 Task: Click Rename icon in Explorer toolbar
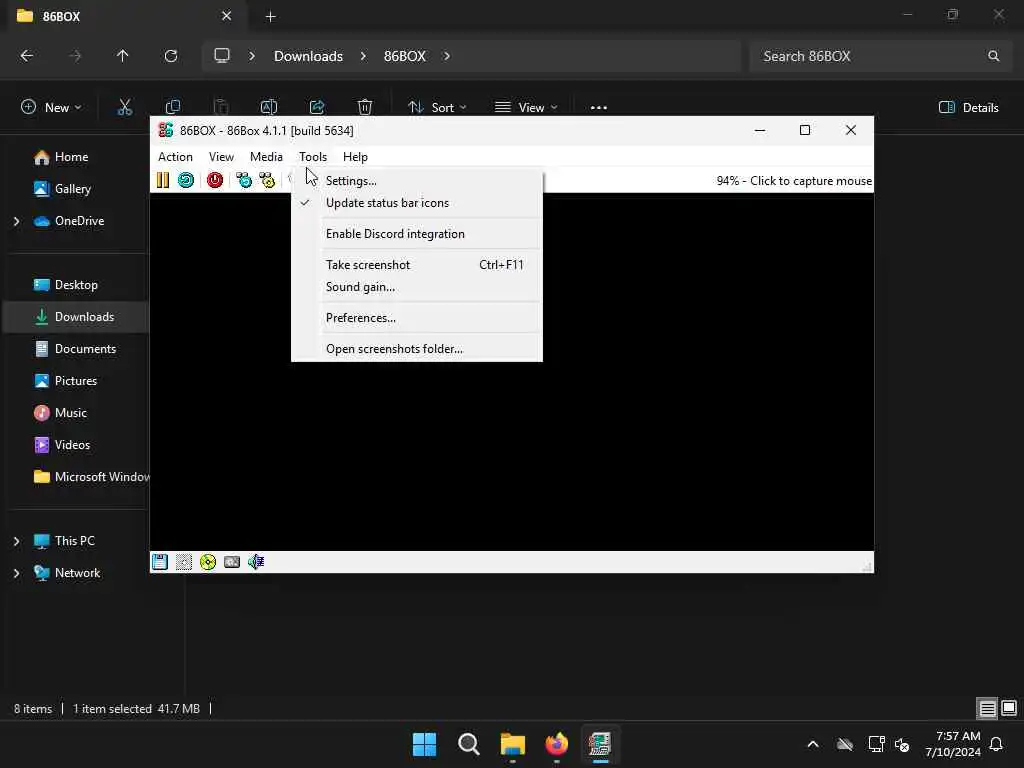(269, 107)
